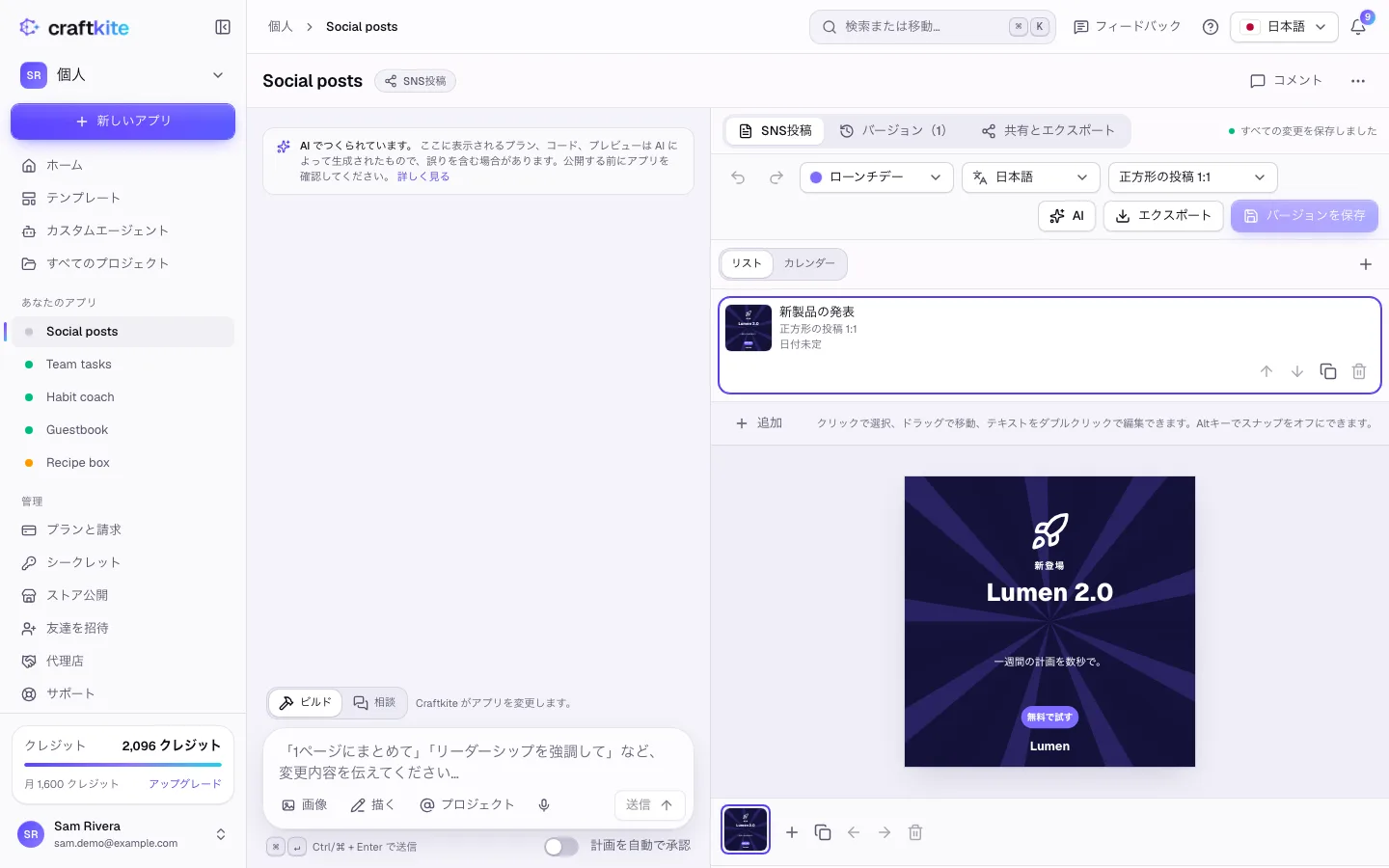Switch to カレンダー view
1389x868 pixels.
pos(809,263)
